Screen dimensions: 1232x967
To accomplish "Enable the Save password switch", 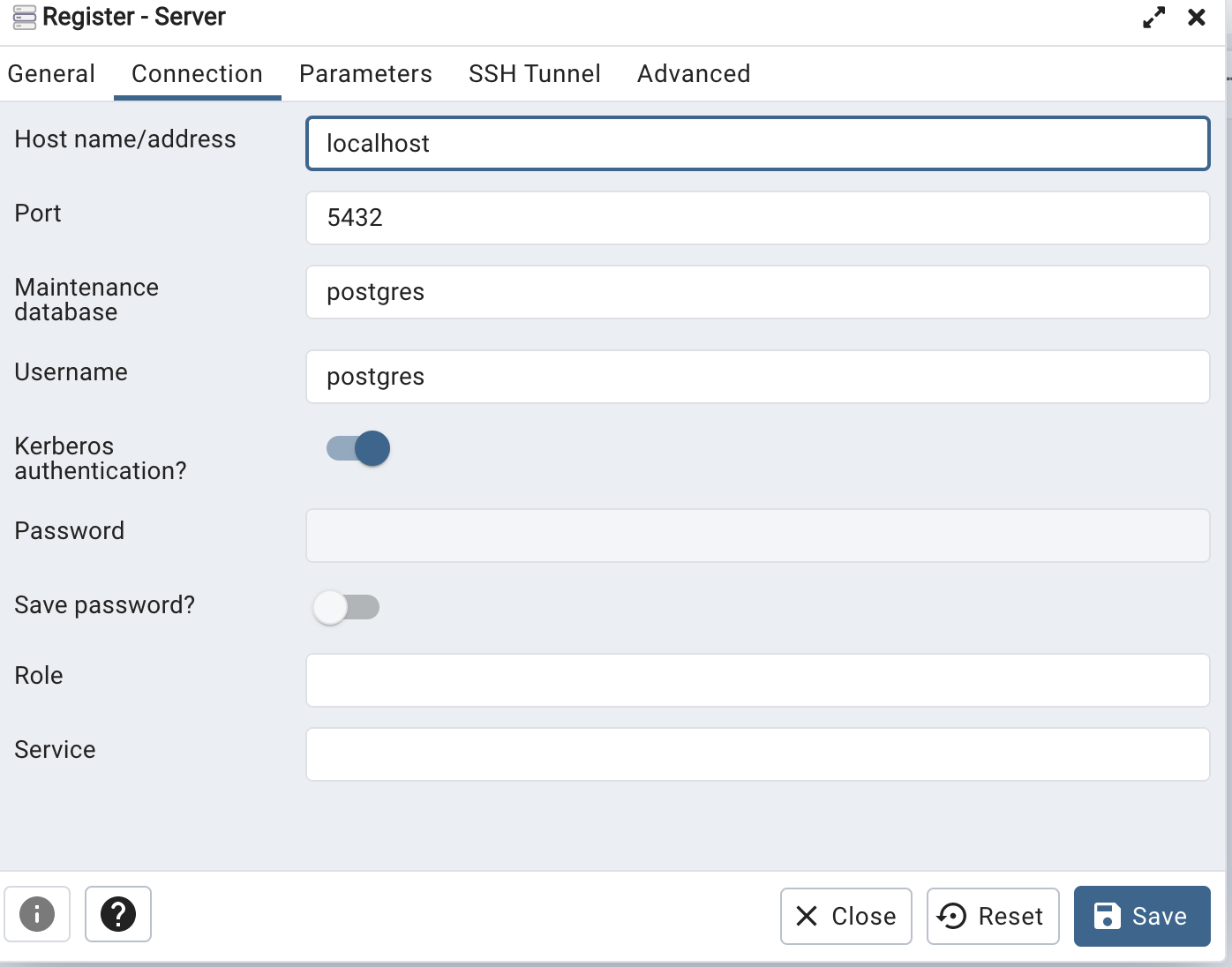I will coord(346,607).
